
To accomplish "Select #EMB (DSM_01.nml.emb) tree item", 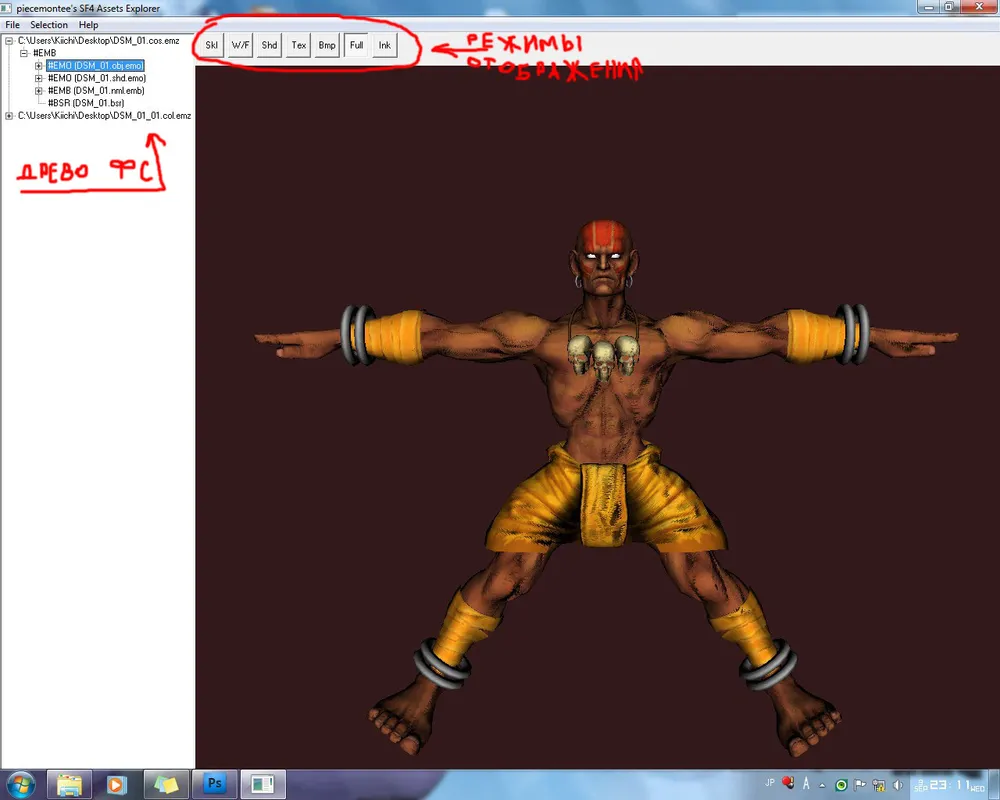I will [x=96, y=91].
